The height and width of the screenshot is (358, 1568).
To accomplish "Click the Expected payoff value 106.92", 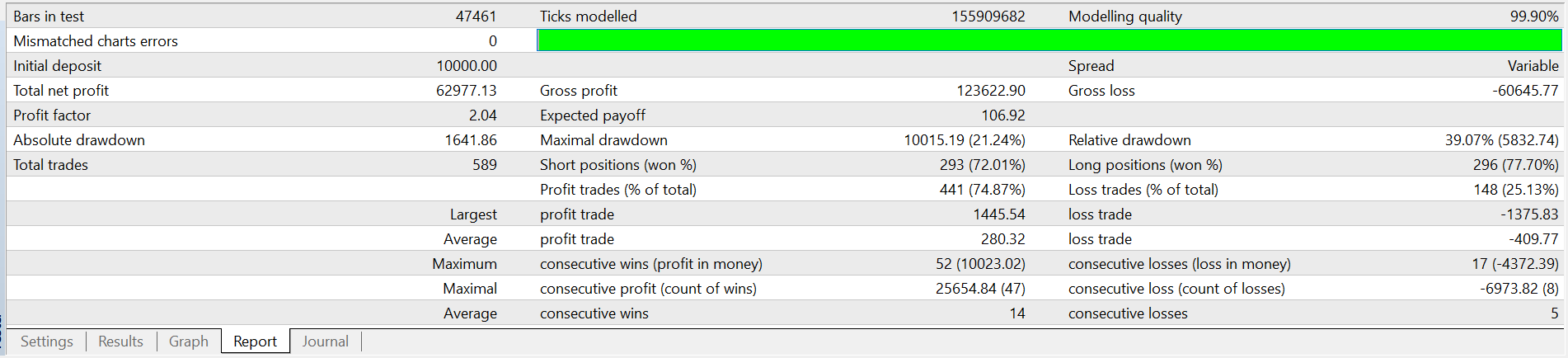I will [1003, 115].
